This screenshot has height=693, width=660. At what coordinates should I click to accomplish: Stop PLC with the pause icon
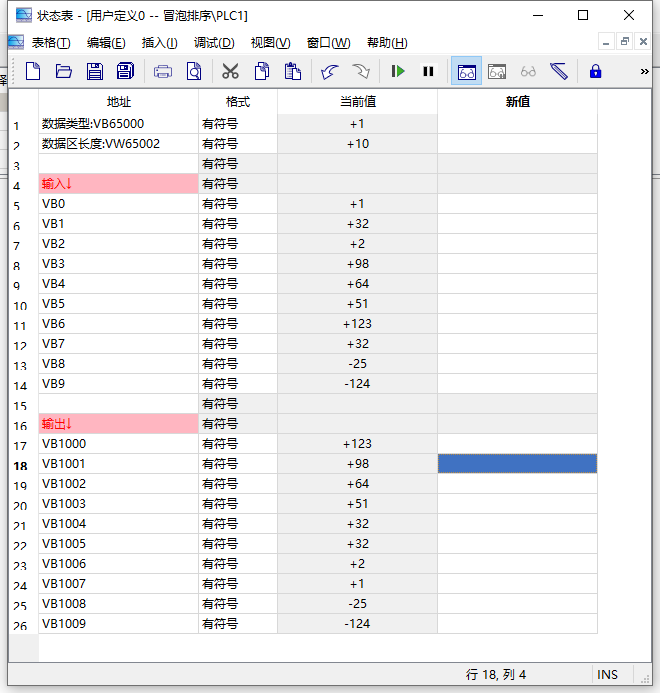pos(428,71)
